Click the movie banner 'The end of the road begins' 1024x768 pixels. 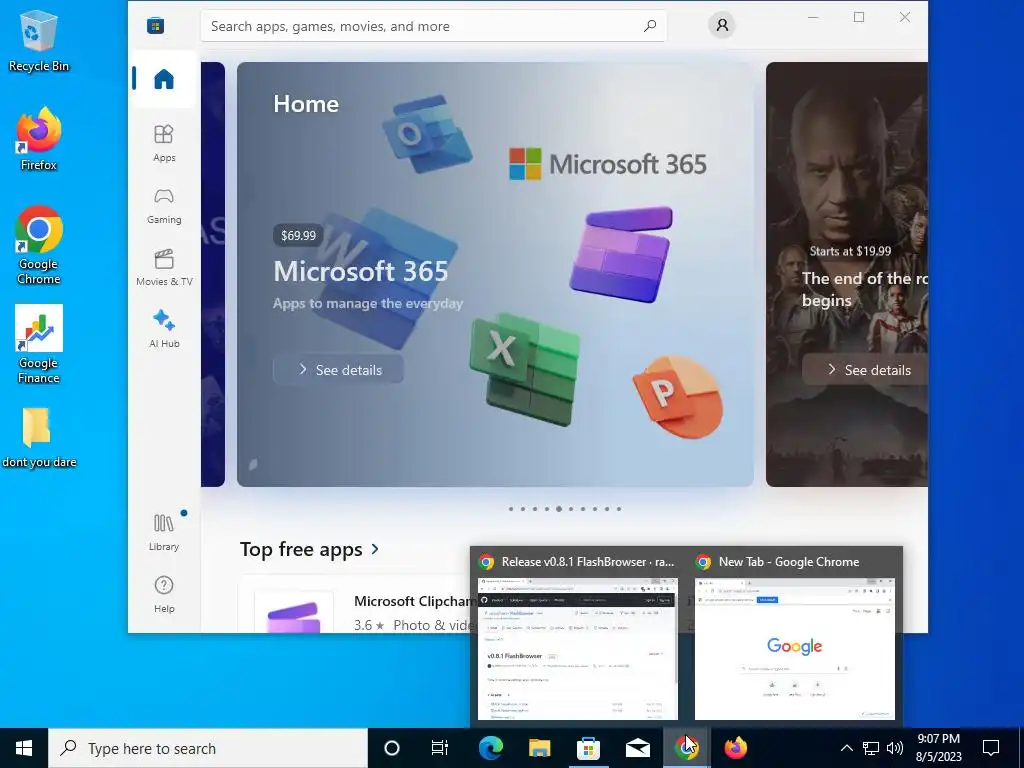pos(846,274)
